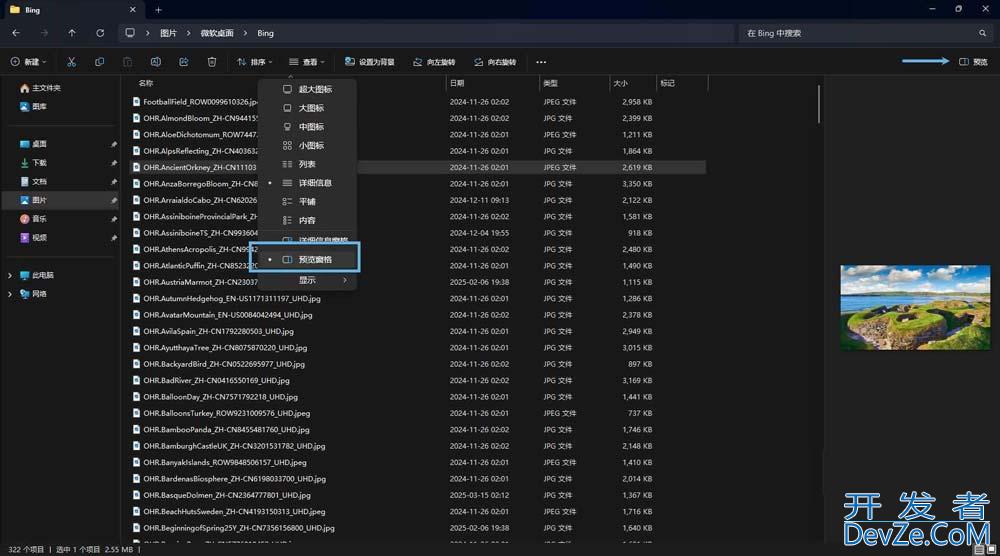Choose 小图标 small icons view

click(x=307, y=145)
